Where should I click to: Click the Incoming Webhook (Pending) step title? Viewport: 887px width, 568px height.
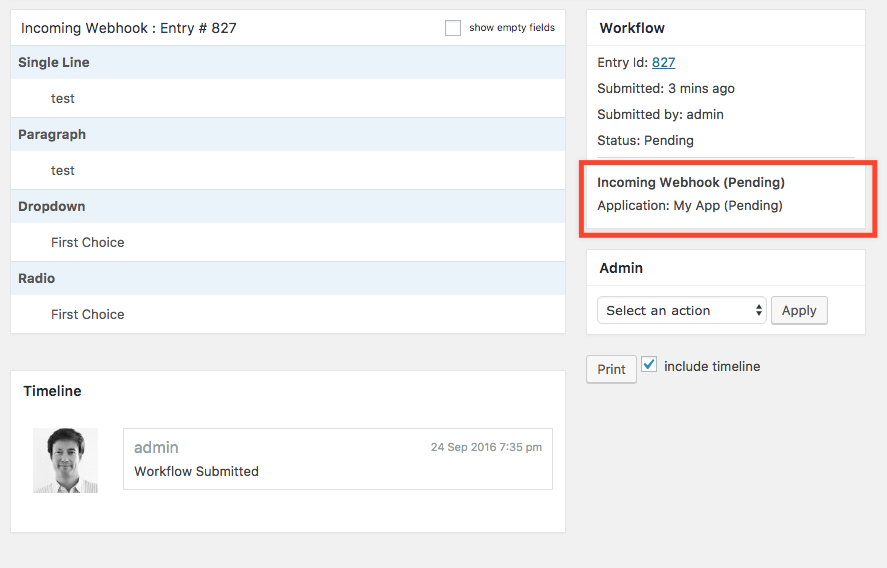click(690, 182)
